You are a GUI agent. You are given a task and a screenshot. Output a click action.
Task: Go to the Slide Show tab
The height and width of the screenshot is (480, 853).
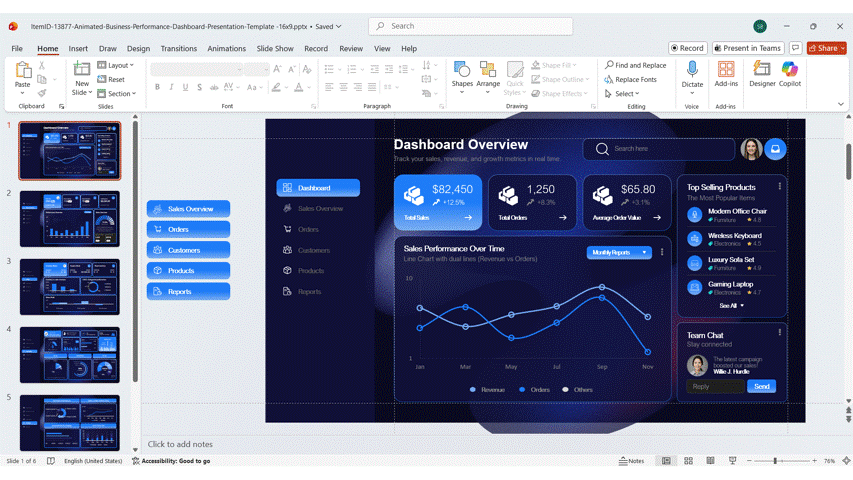point(275,48)
